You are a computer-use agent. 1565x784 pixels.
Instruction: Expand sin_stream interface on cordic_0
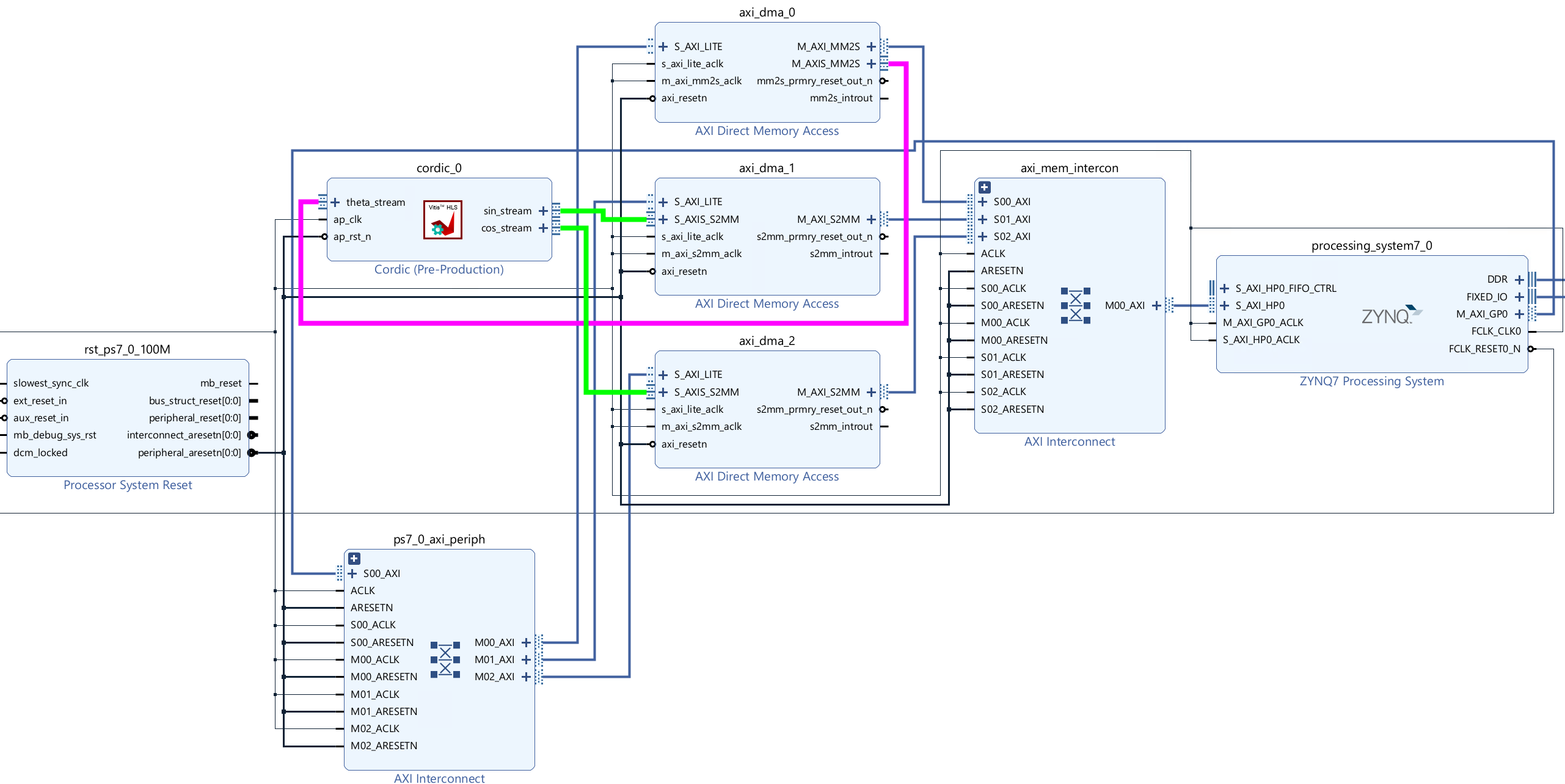click(543, 211)
